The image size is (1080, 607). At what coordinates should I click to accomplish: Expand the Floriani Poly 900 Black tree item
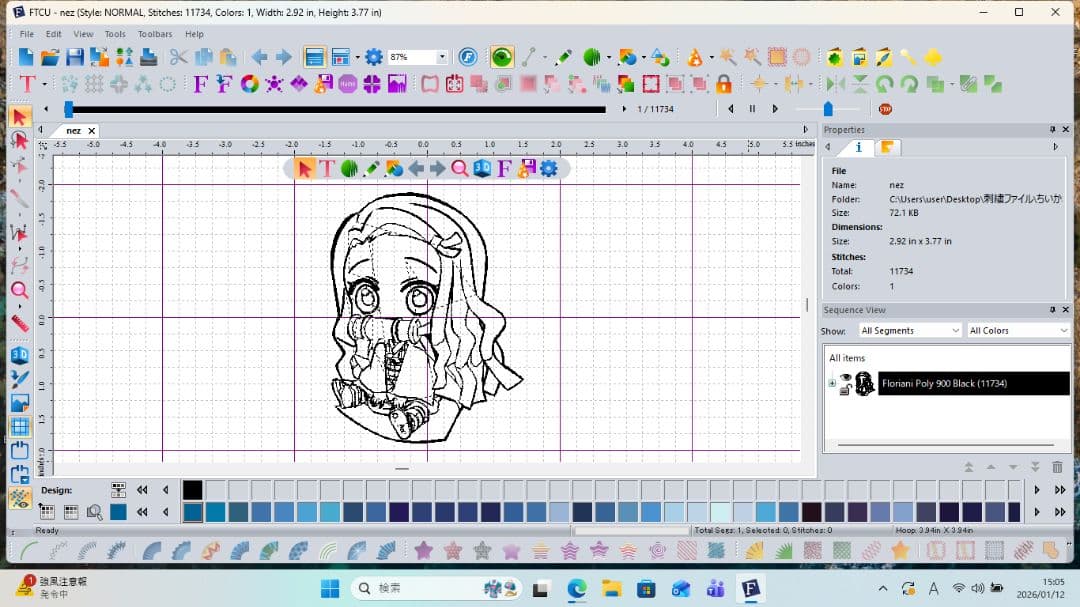tap(831, 384)
